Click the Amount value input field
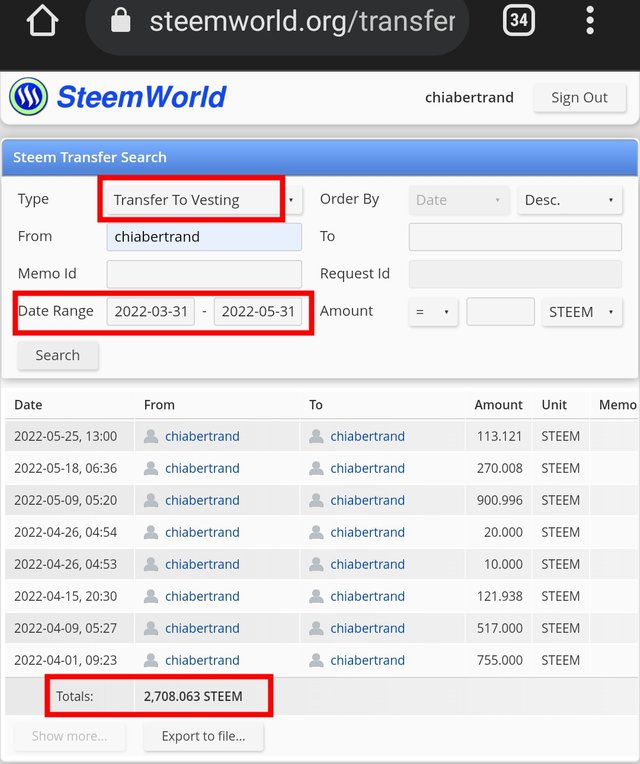Image resolution: width=640 pixels, height=764 pixels. point(500,311)
